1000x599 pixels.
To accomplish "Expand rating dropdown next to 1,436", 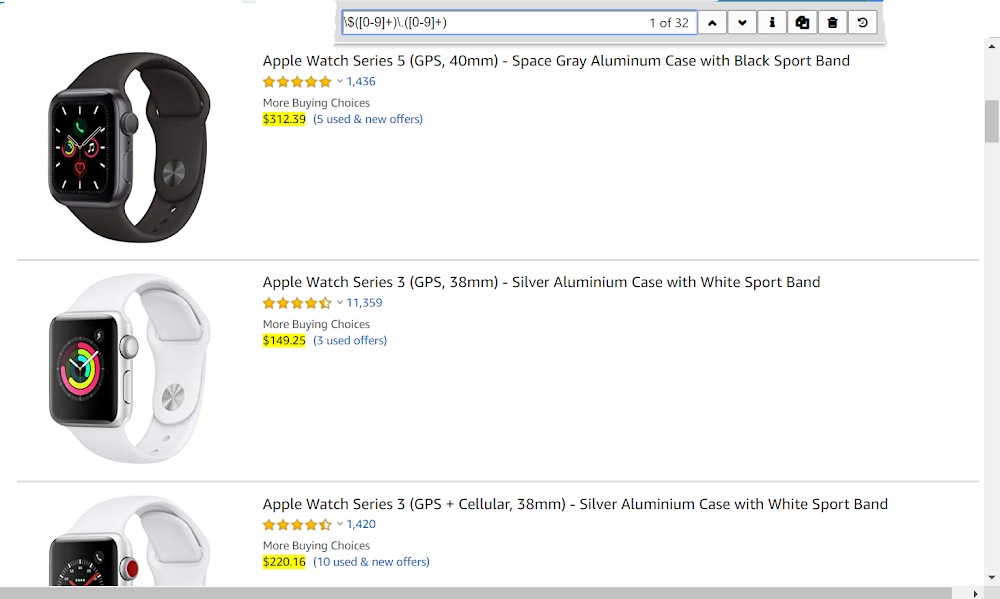I will pos(340,81).
